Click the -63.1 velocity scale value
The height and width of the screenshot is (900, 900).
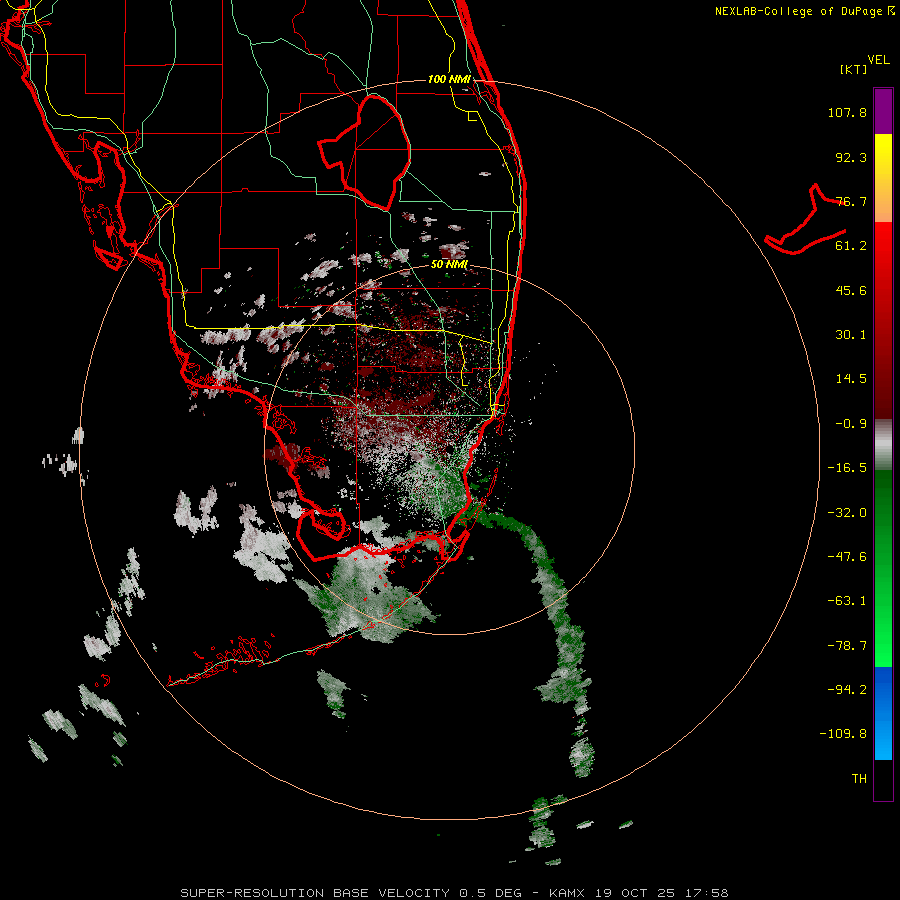click(847, 601)
